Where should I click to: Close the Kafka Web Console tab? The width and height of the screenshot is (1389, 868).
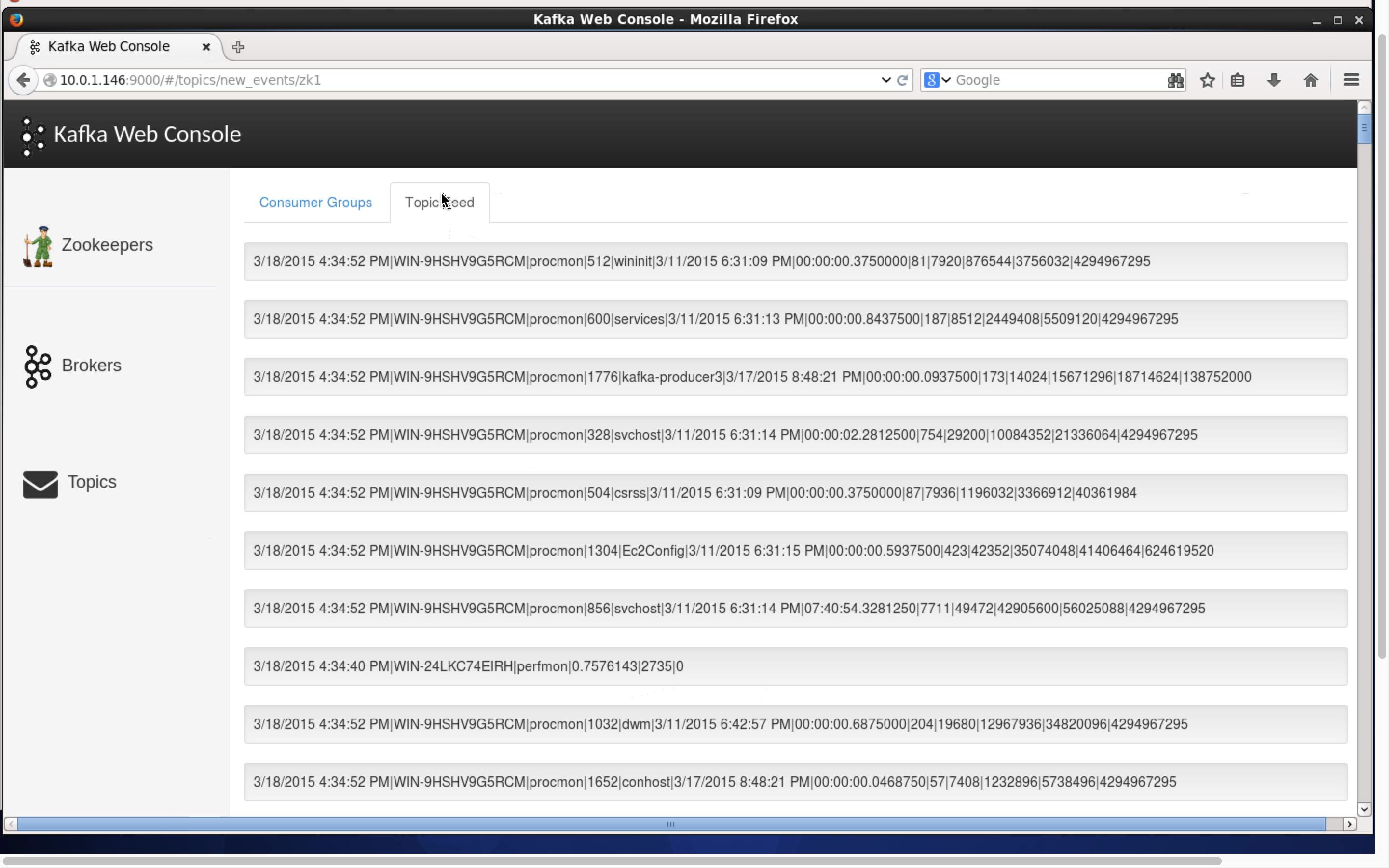[206, 47]
